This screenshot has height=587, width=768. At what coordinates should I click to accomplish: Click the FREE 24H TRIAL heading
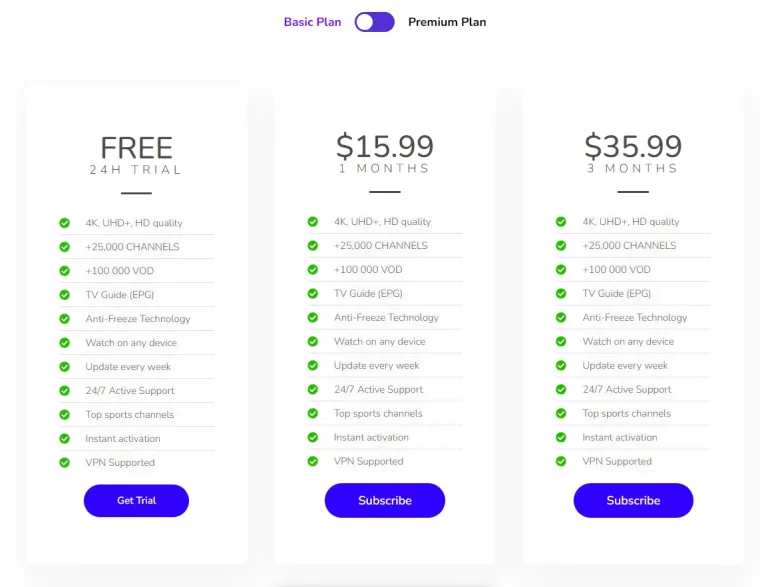click(136, 155)
